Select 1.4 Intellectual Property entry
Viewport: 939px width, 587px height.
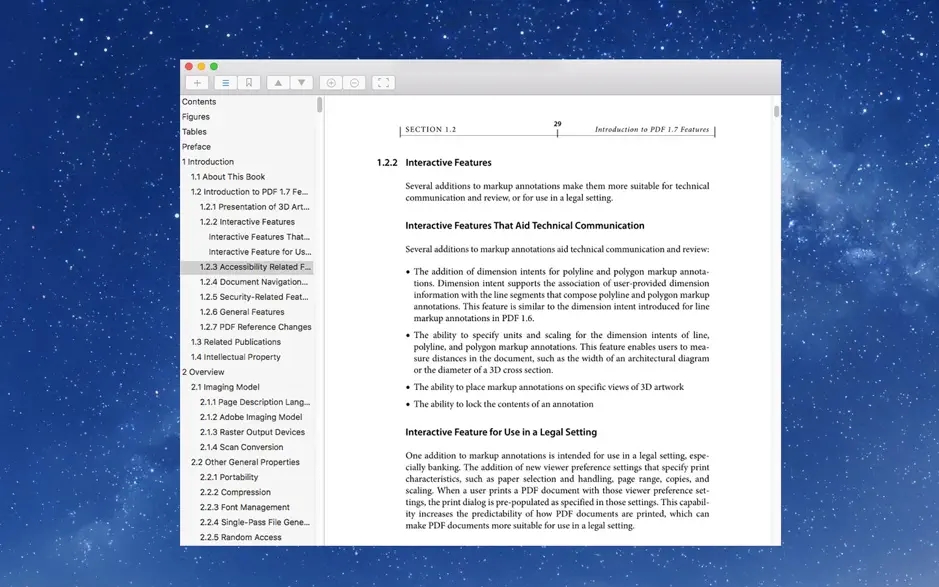[235, 357]
